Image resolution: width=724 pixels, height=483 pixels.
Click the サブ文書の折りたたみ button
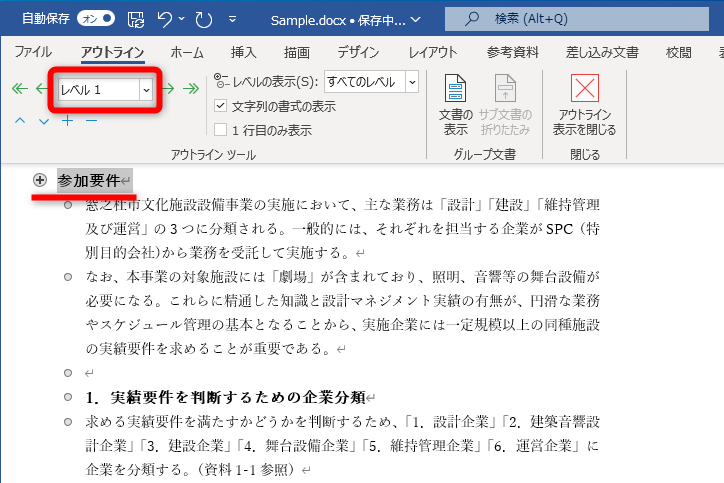pyautogui.click(x=505, y=105)
